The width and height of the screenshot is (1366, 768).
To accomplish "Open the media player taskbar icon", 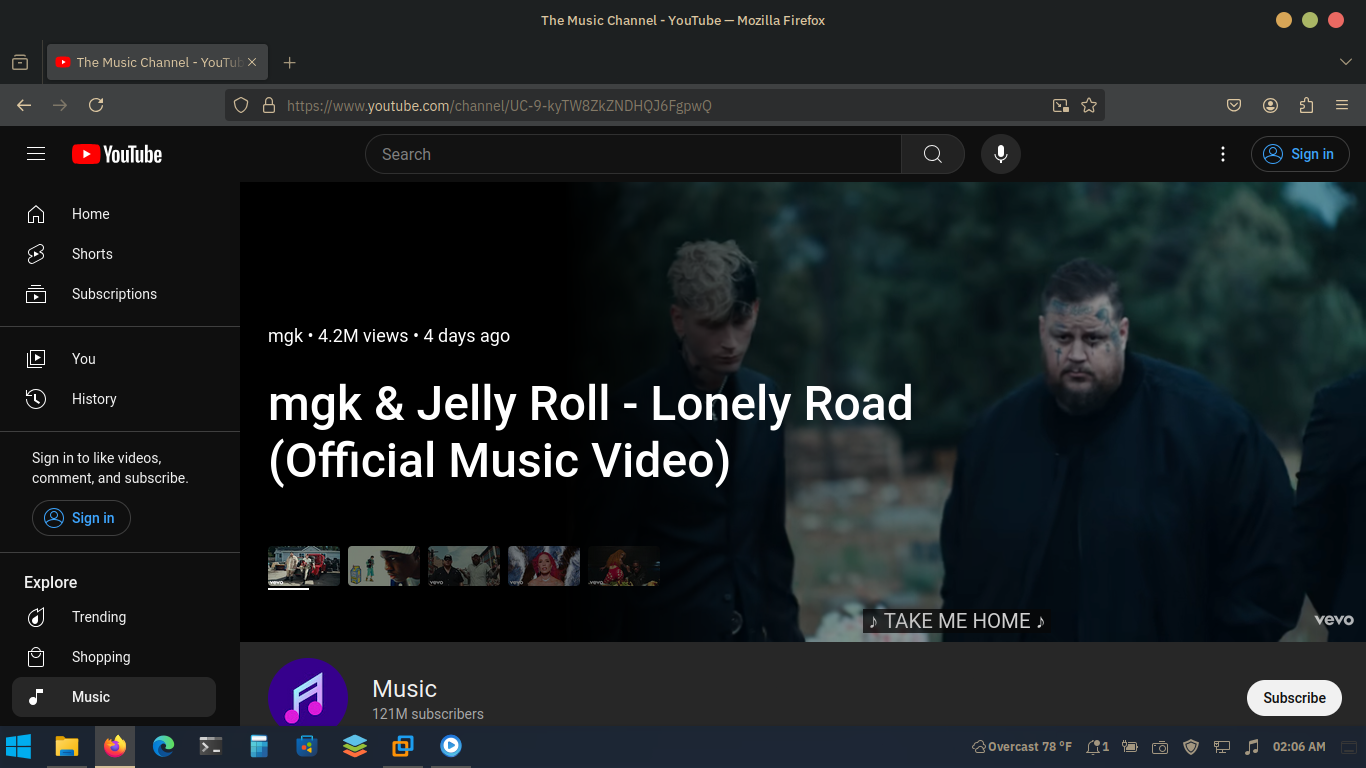I will (x=451, y=746).
